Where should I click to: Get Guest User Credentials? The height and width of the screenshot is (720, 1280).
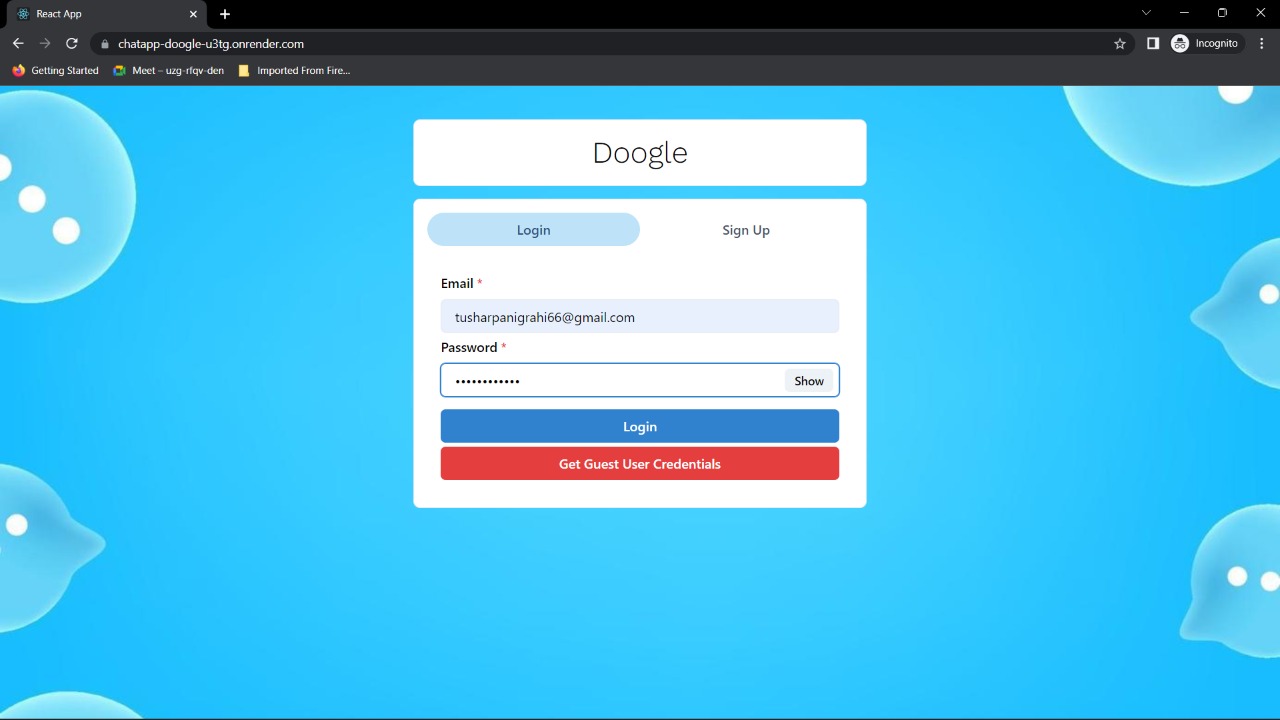pos(640,464)
